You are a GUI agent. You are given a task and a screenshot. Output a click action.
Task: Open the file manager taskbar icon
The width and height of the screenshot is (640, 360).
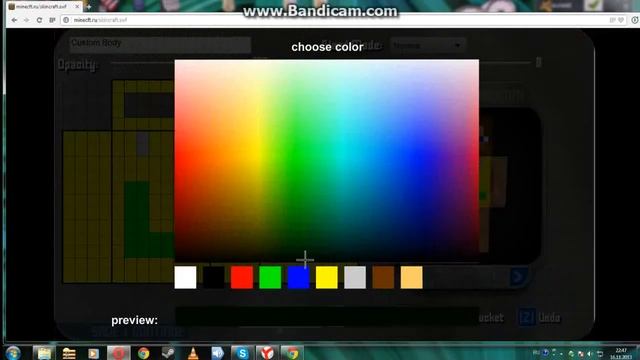point(69,353)
